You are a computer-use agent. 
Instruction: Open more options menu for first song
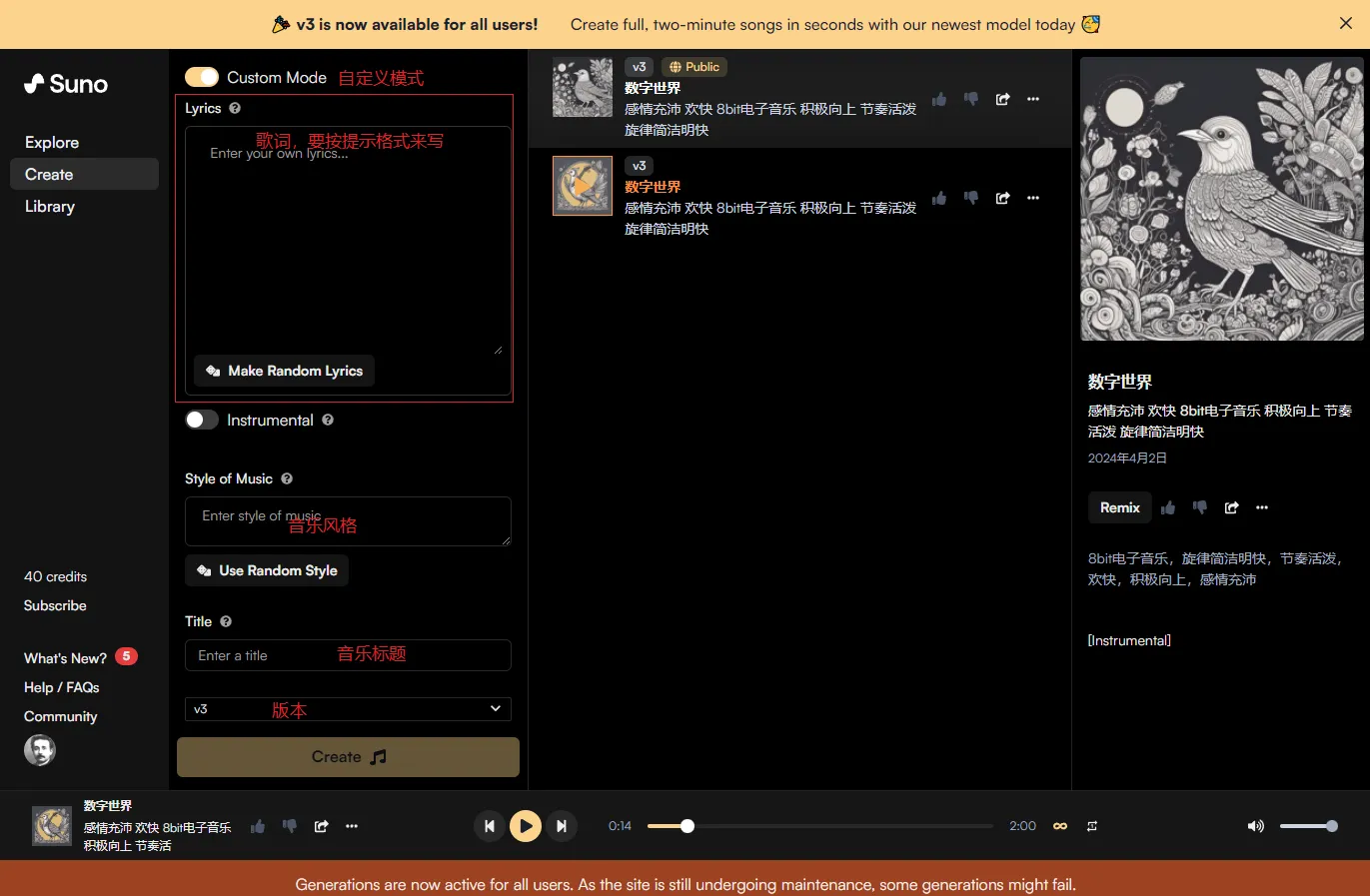click(x=1033, y=99)
